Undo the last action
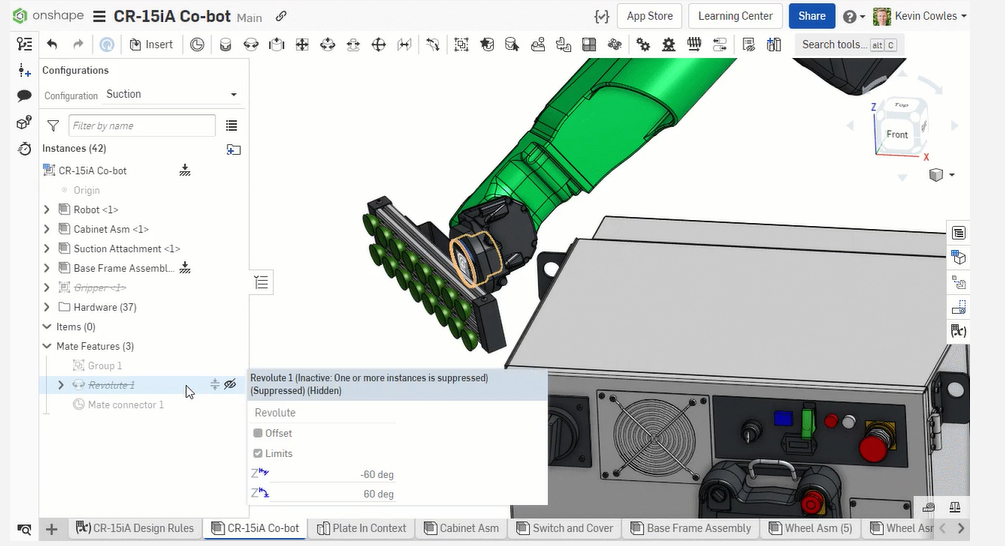 coord(53,44)
